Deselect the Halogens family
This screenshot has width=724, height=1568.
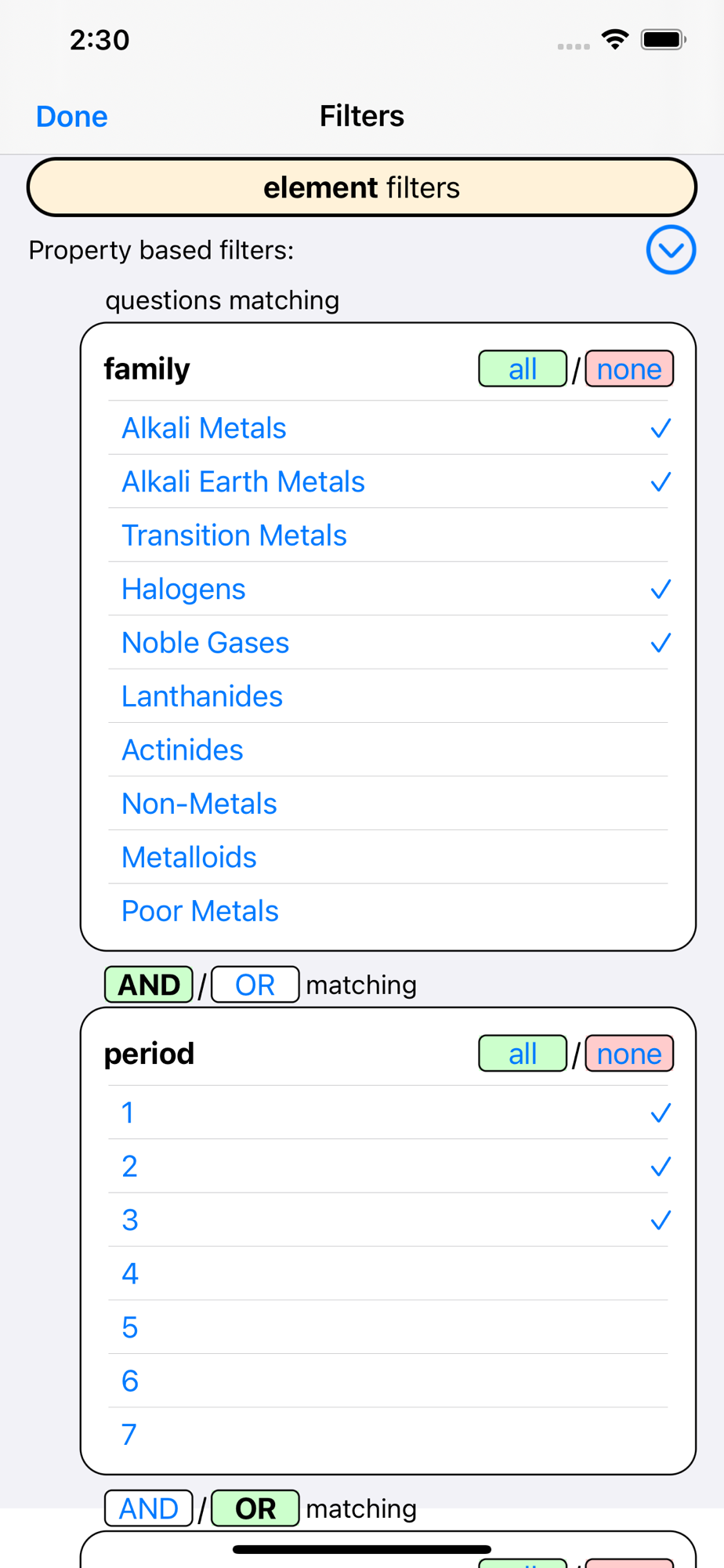[x=388, y=589]
